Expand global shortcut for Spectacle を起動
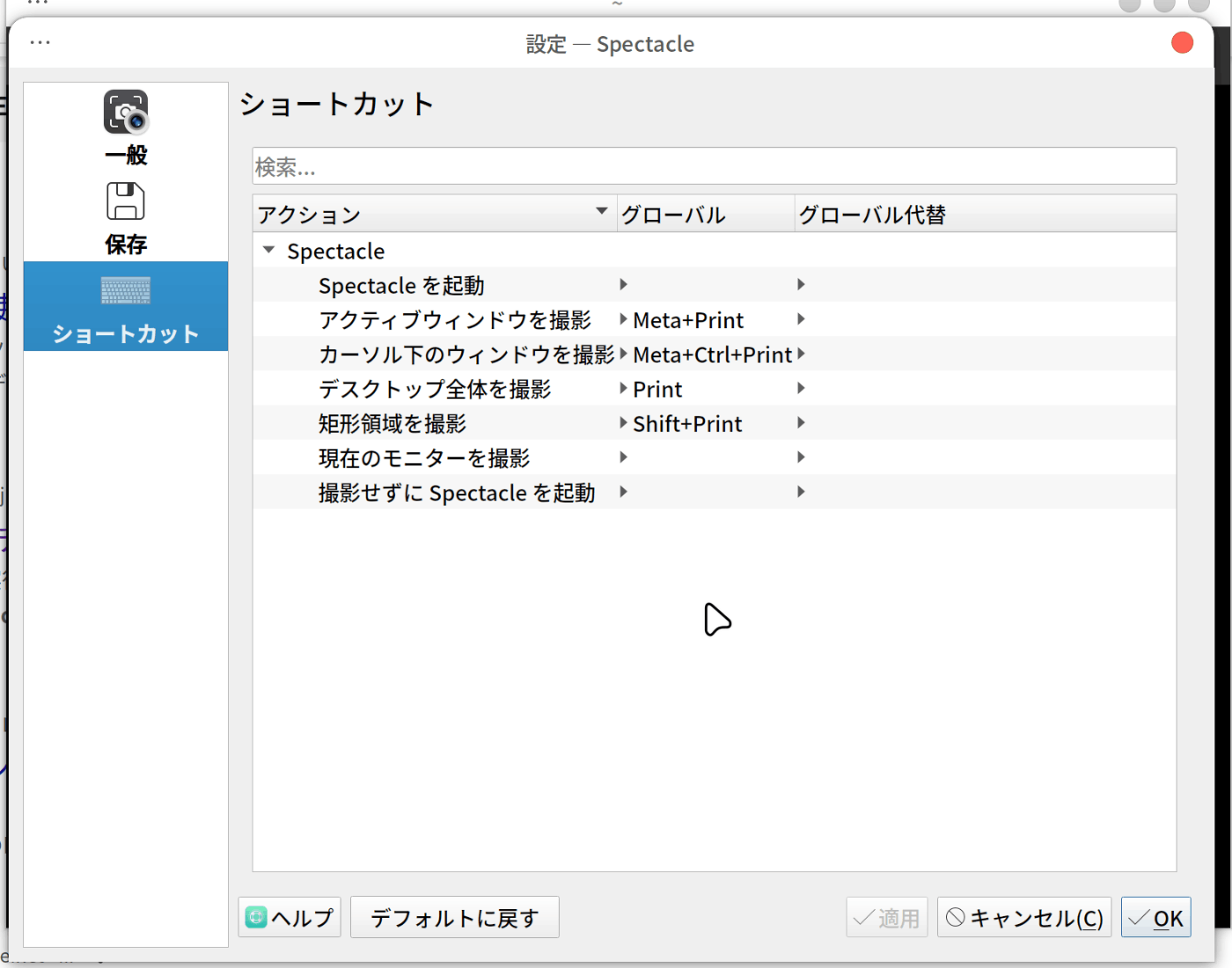1232x968 pixels. pyautogui.click(x=623, y=284)
